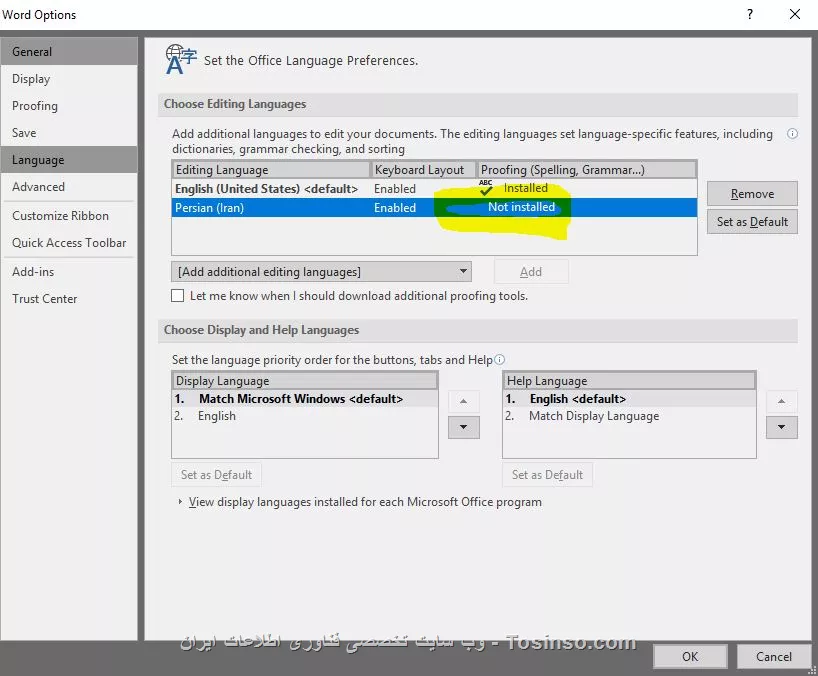The width and height of the screenshot is (818, 676).
Task: Click Enabled keyboard layout for English
Action: [395, 188]
